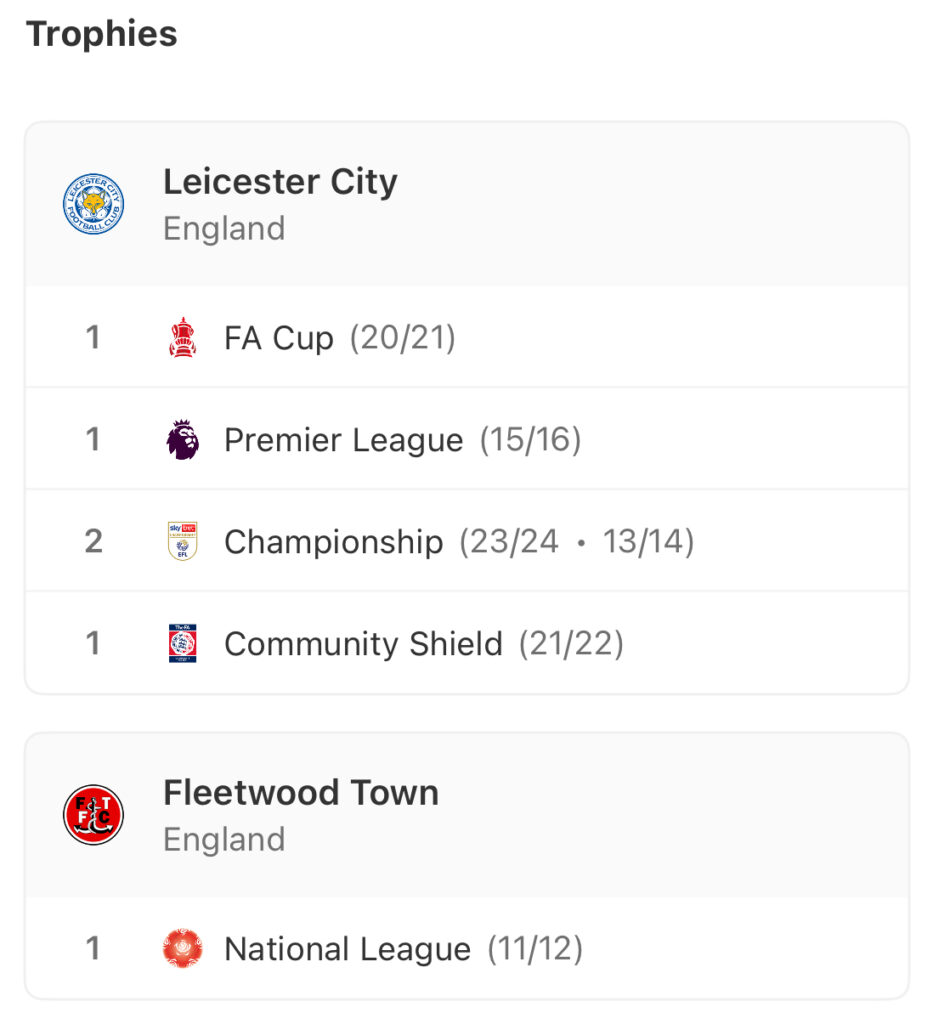This screenshot has width=933, height=1024.
Task: Click the Premier League lion icon
Action: [182, 440]
